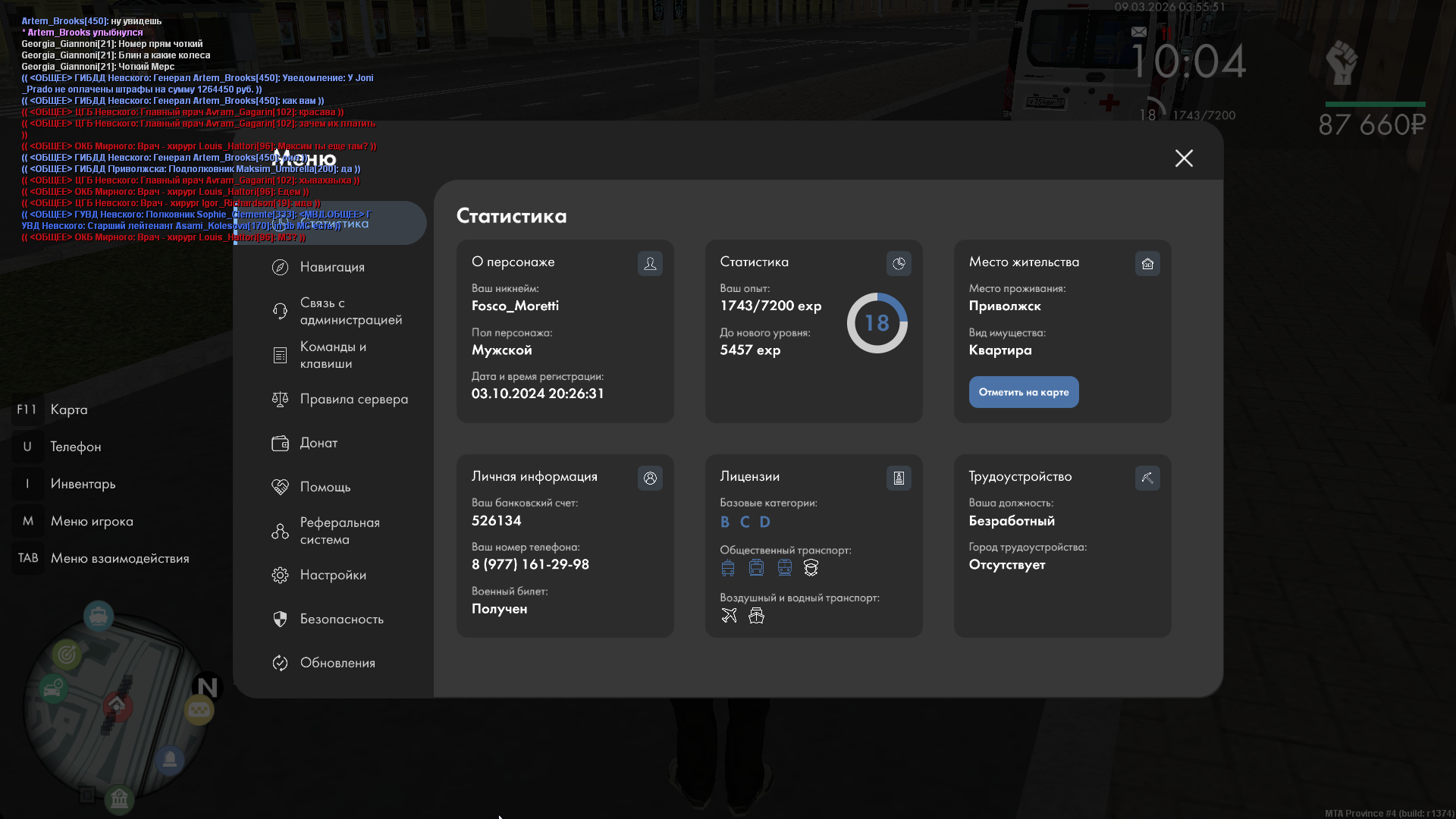Click the pickaxe icon in Трудоустройство card

[x=1147, y=478]
